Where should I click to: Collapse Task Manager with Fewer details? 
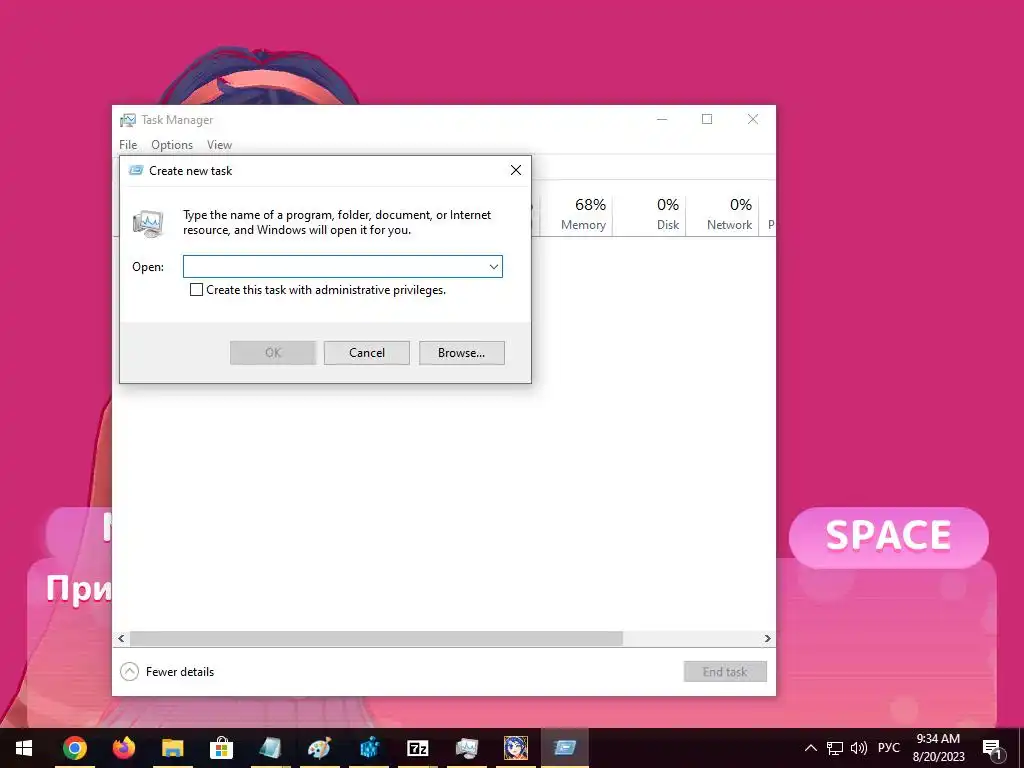tap(167, 671)
